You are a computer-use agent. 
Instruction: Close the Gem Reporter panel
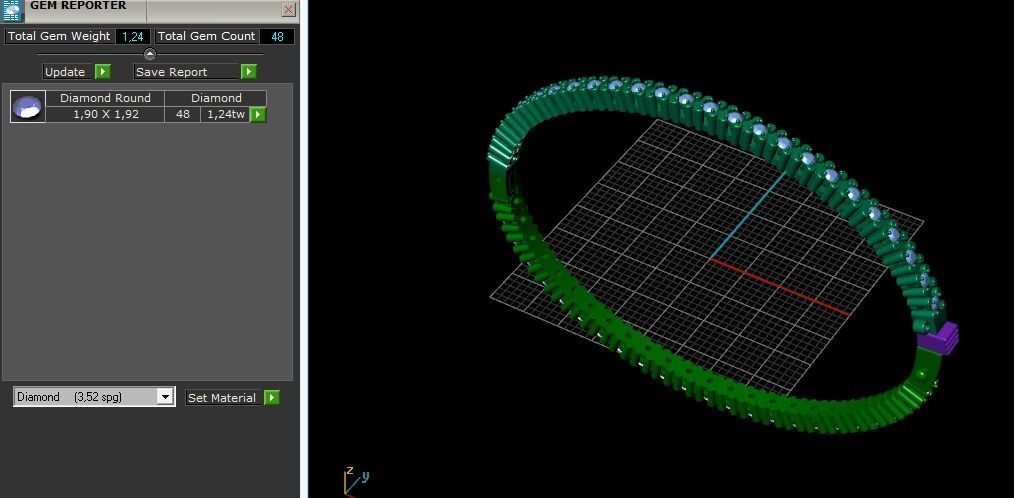(288, 10)
